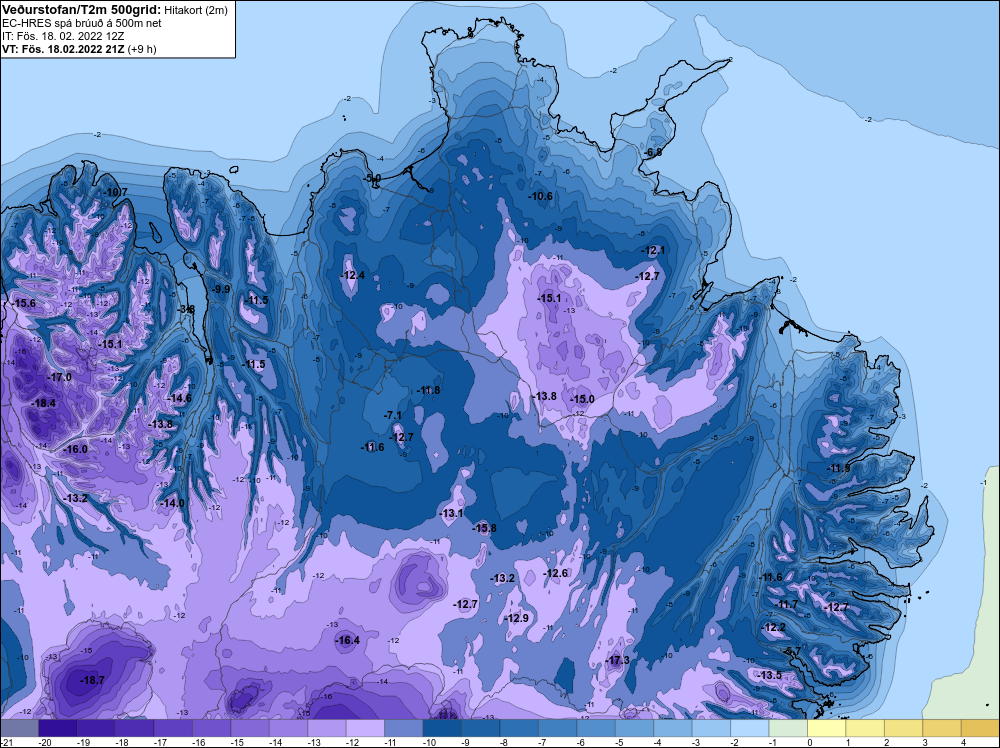Select the 0 tick label in the legend
The height and width of the screenshot is (748, 1000).
(809, 742)
